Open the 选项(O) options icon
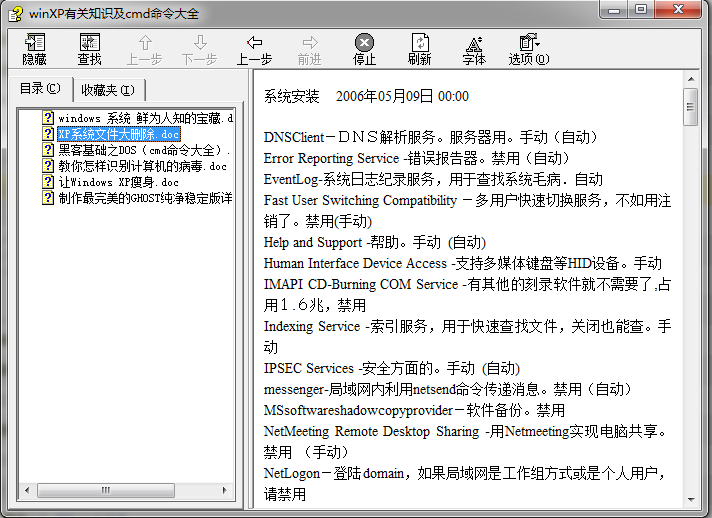The image size is (712, 518). pos(529,49)
